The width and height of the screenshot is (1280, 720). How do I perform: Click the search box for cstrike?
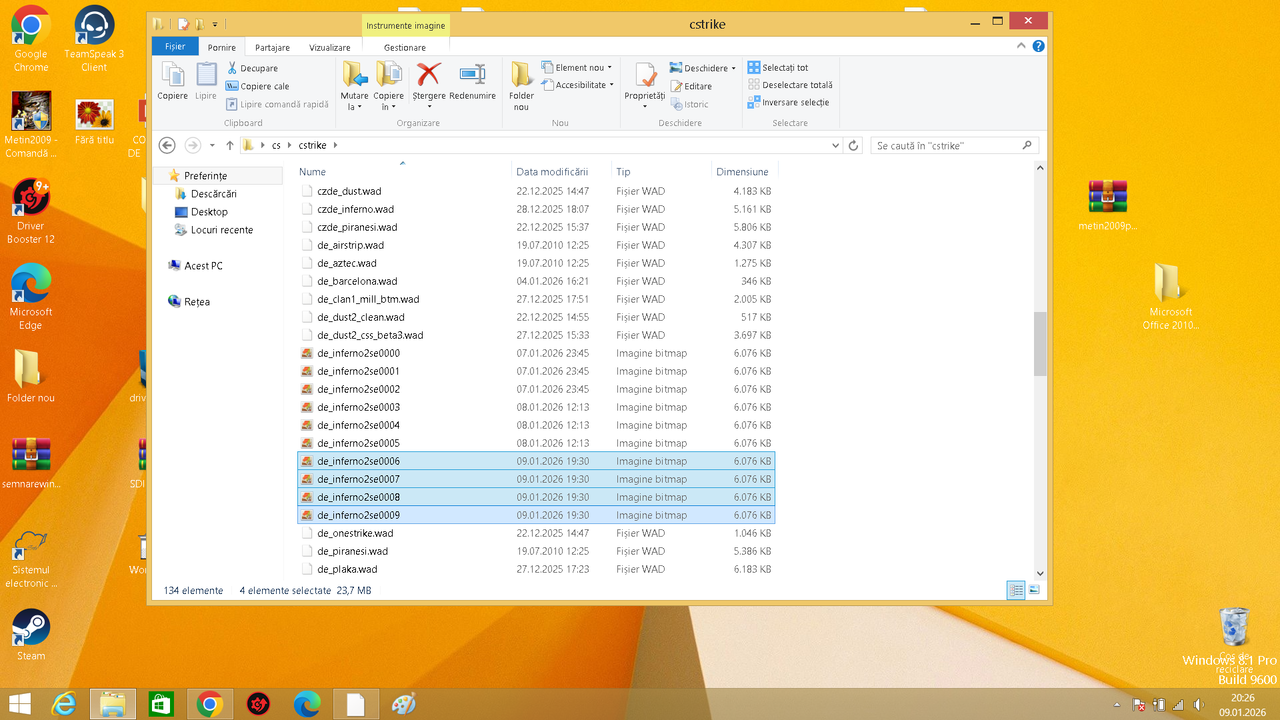tap(954, 145)
